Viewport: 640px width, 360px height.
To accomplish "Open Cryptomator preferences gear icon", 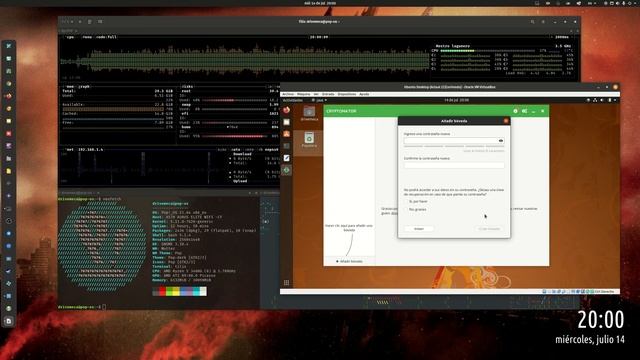I will [x=524, y=111].
